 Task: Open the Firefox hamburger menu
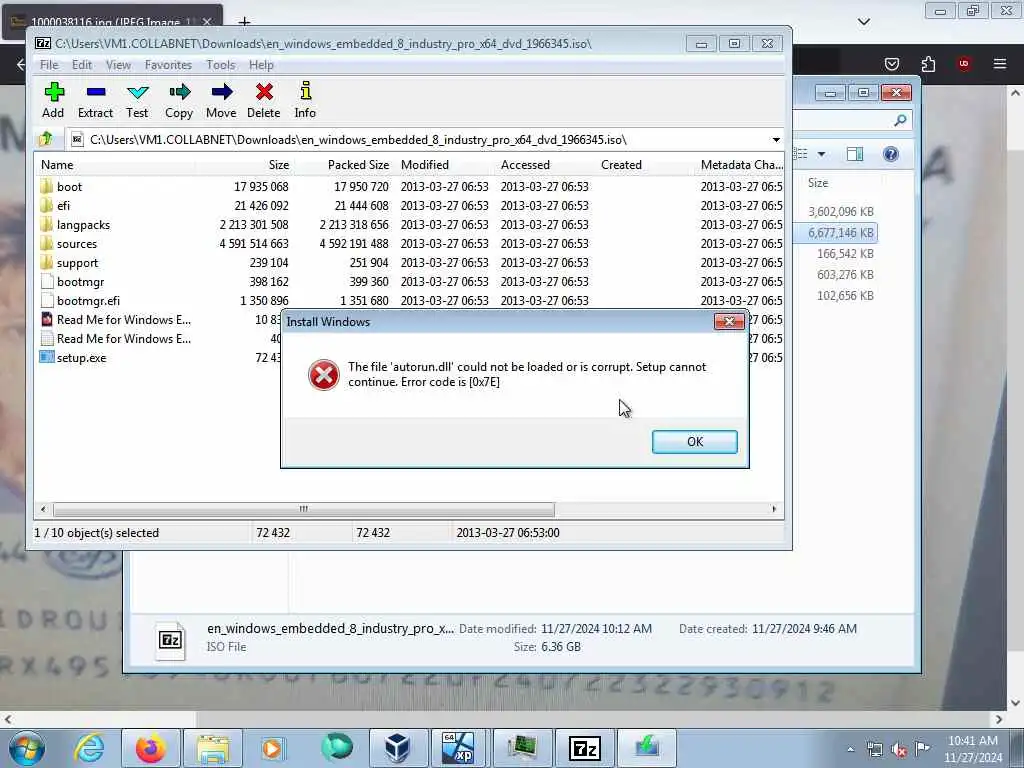(x=1000, y=63)
